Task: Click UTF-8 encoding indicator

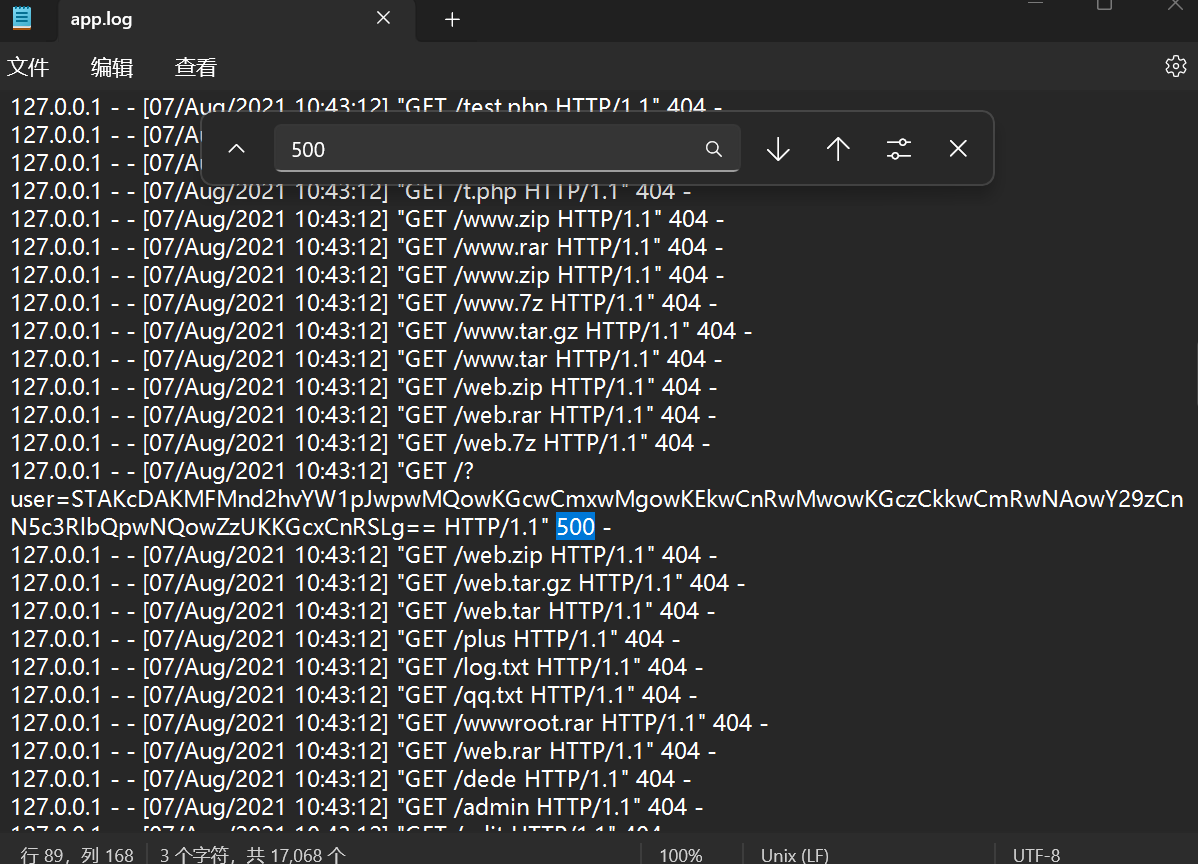Action: (1036, 855)
